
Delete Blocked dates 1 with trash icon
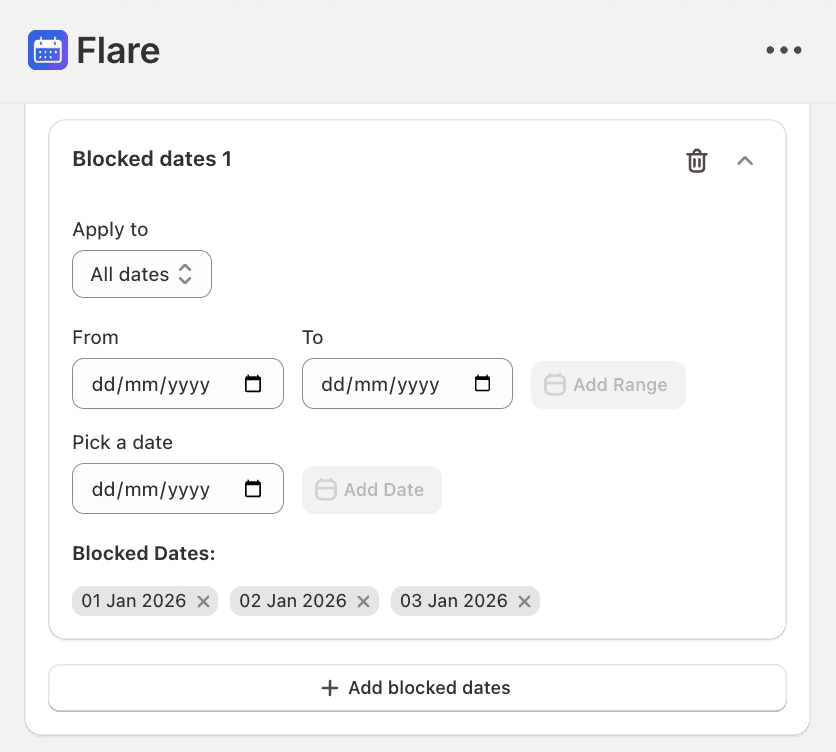[x=697, y=160]
